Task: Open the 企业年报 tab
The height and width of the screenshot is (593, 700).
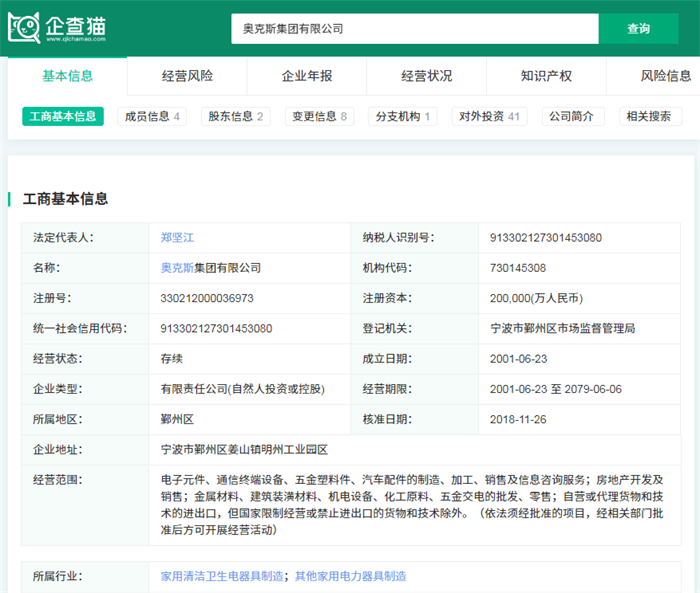Action: click(307, 76)
